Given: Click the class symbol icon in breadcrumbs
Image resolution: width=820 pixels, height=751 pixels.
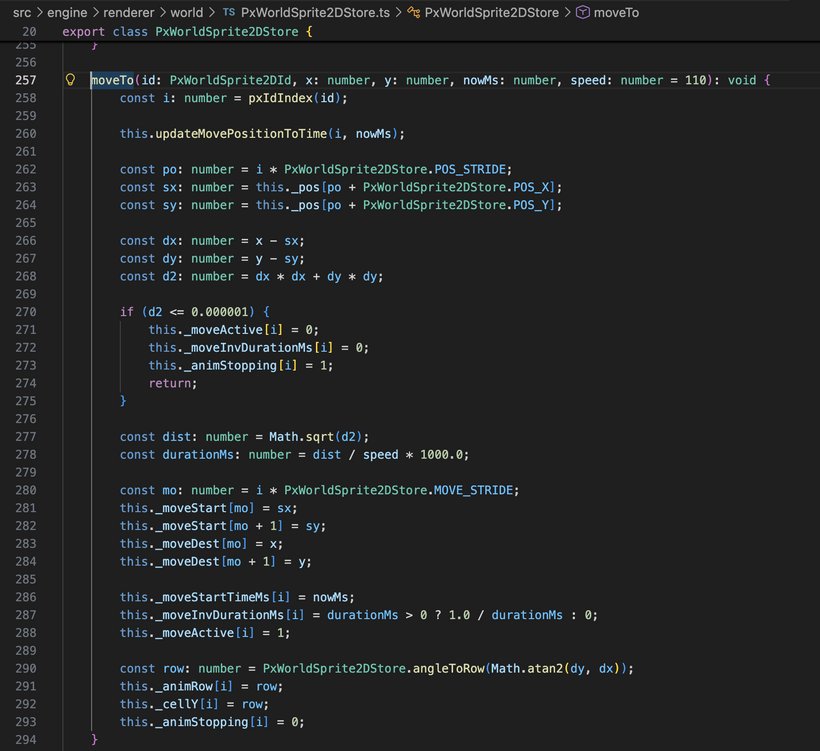Looking at the screenshot, I should 412,13.
